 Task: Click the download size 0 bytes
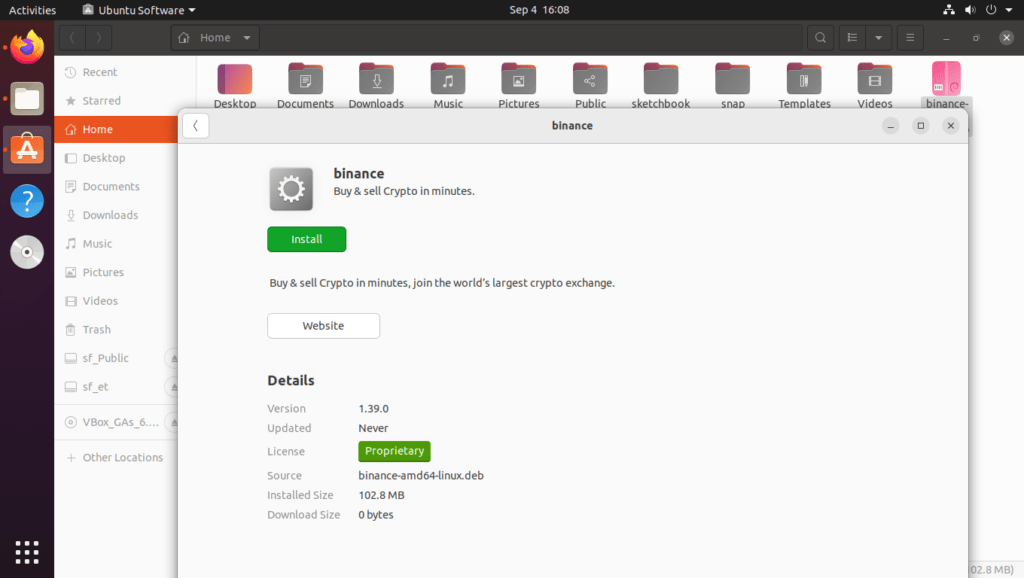pos(376,515)
